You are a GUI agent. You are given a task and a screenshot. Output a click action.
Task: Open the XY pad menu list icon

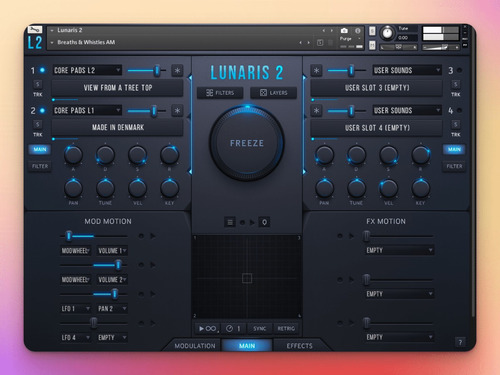click(230, 222)
